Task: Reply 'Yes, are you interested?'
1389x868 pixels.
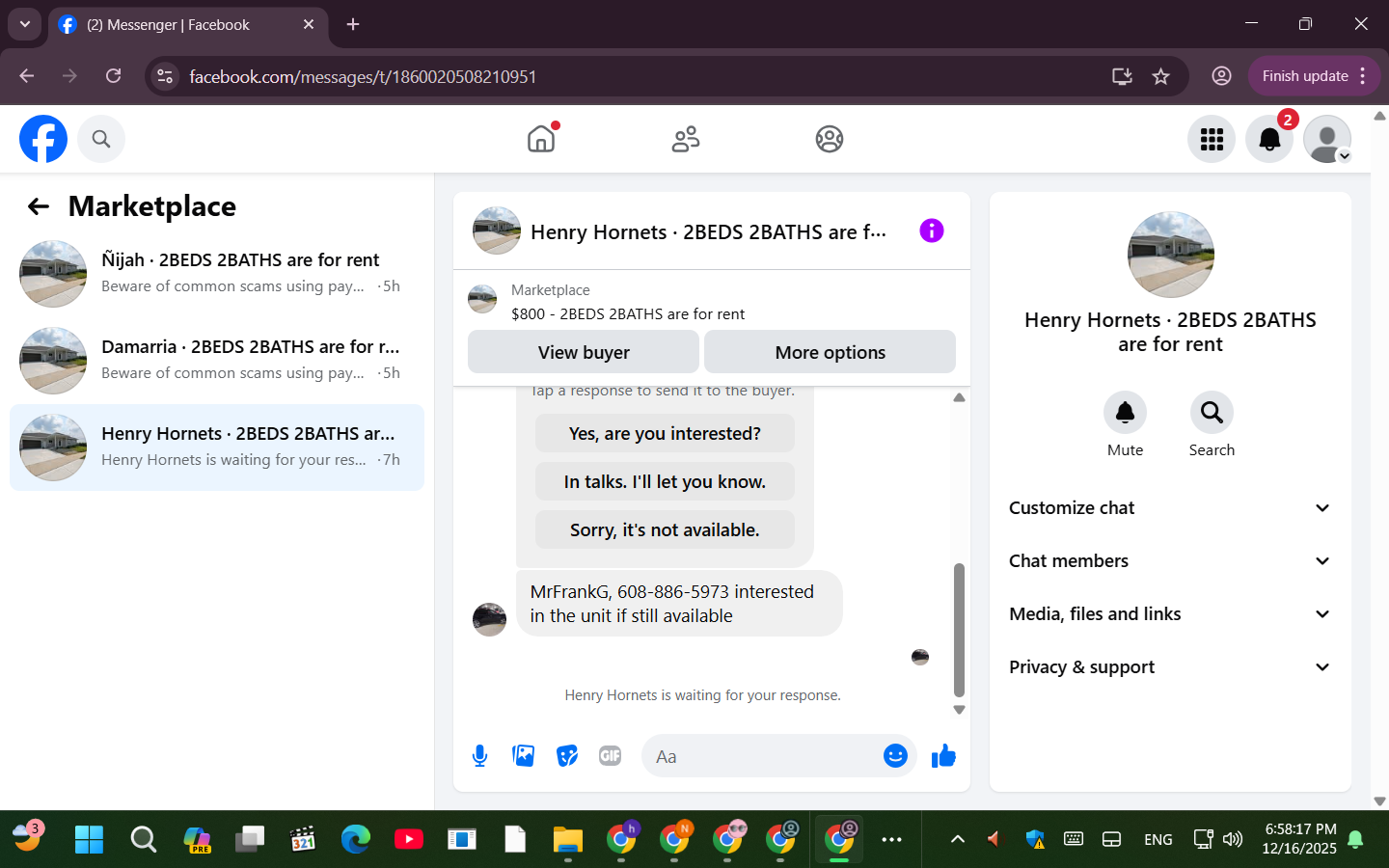Action: (x=665, y=433)
